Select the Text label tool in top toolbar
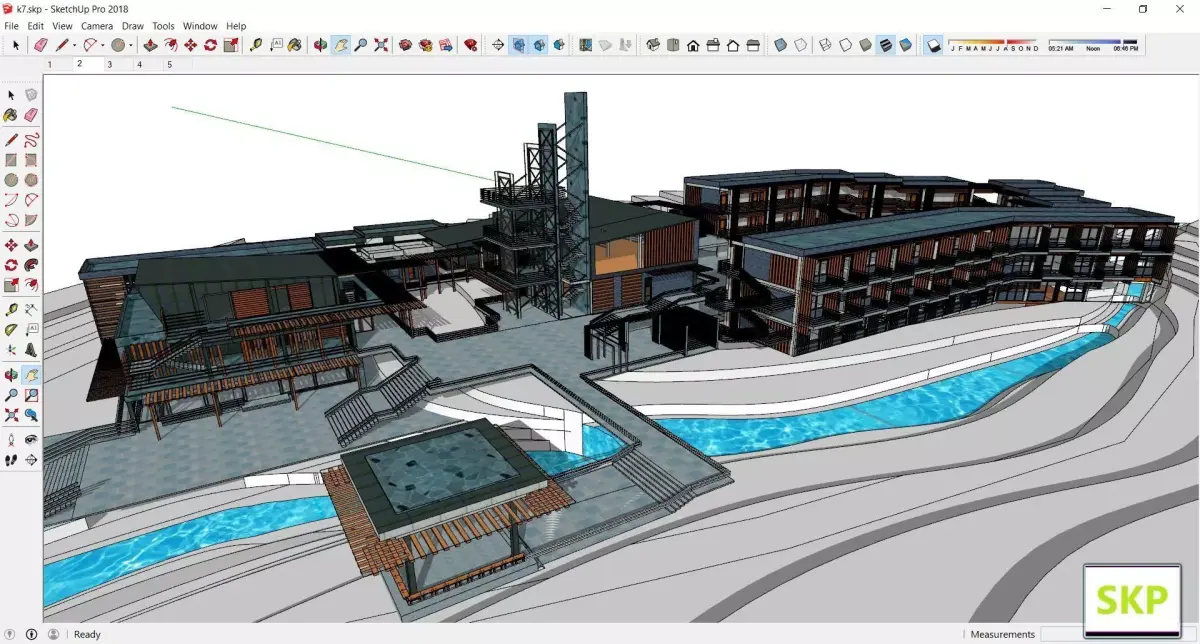This screenshot has width=1200, height=644. [x=276, y=45]
